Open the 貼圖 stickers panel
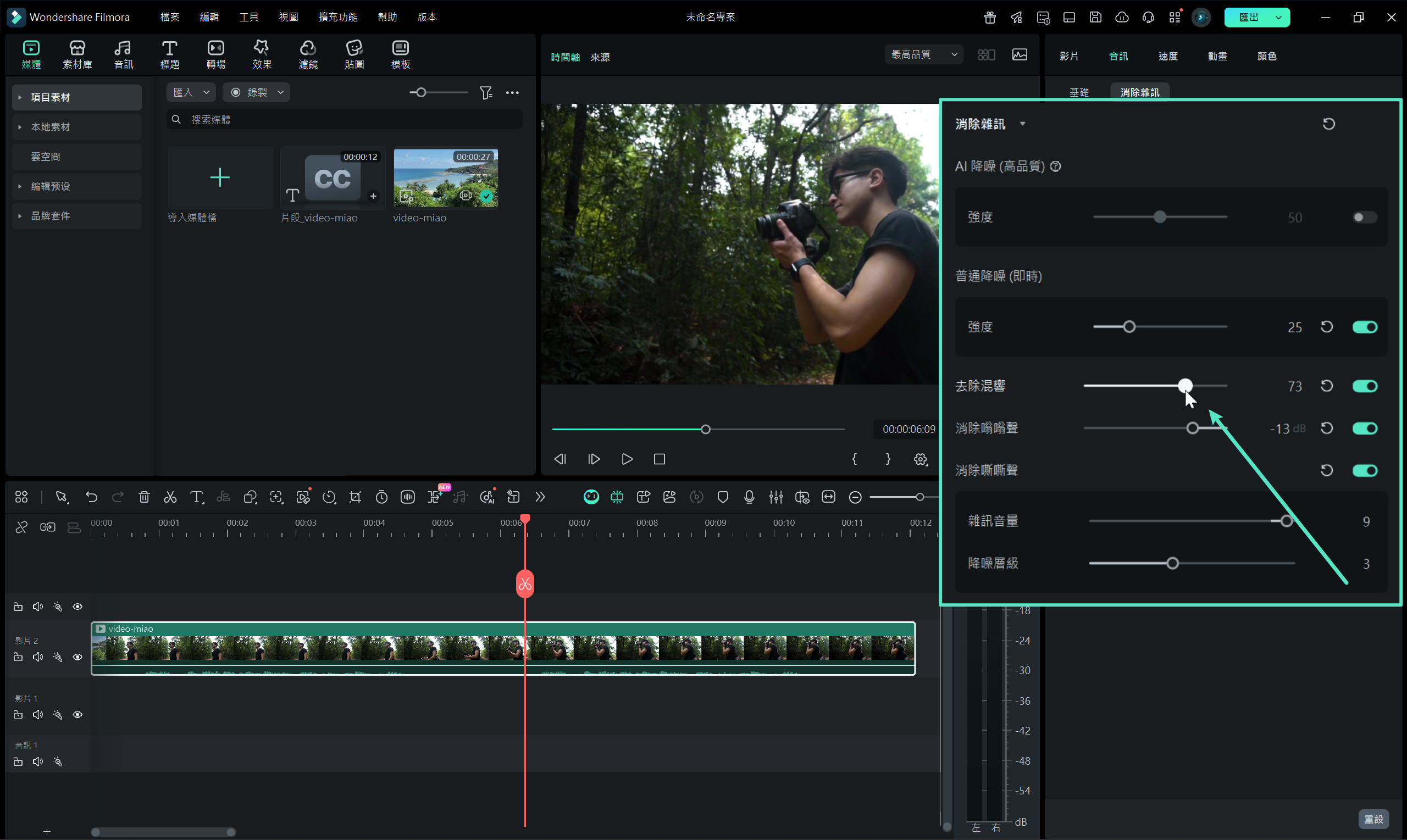 [354, 54]
